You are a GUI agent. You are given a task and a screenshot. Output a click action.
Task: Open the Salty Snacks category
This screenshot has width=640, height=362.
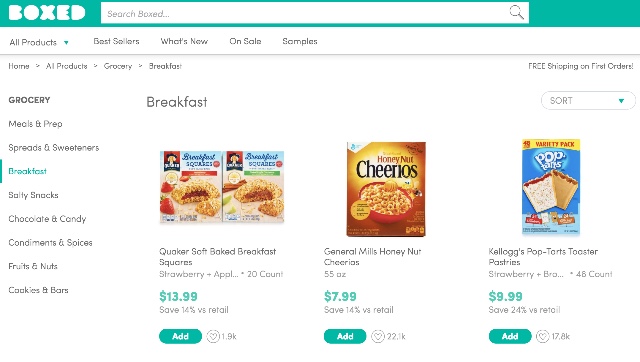(x=33, y=195)
